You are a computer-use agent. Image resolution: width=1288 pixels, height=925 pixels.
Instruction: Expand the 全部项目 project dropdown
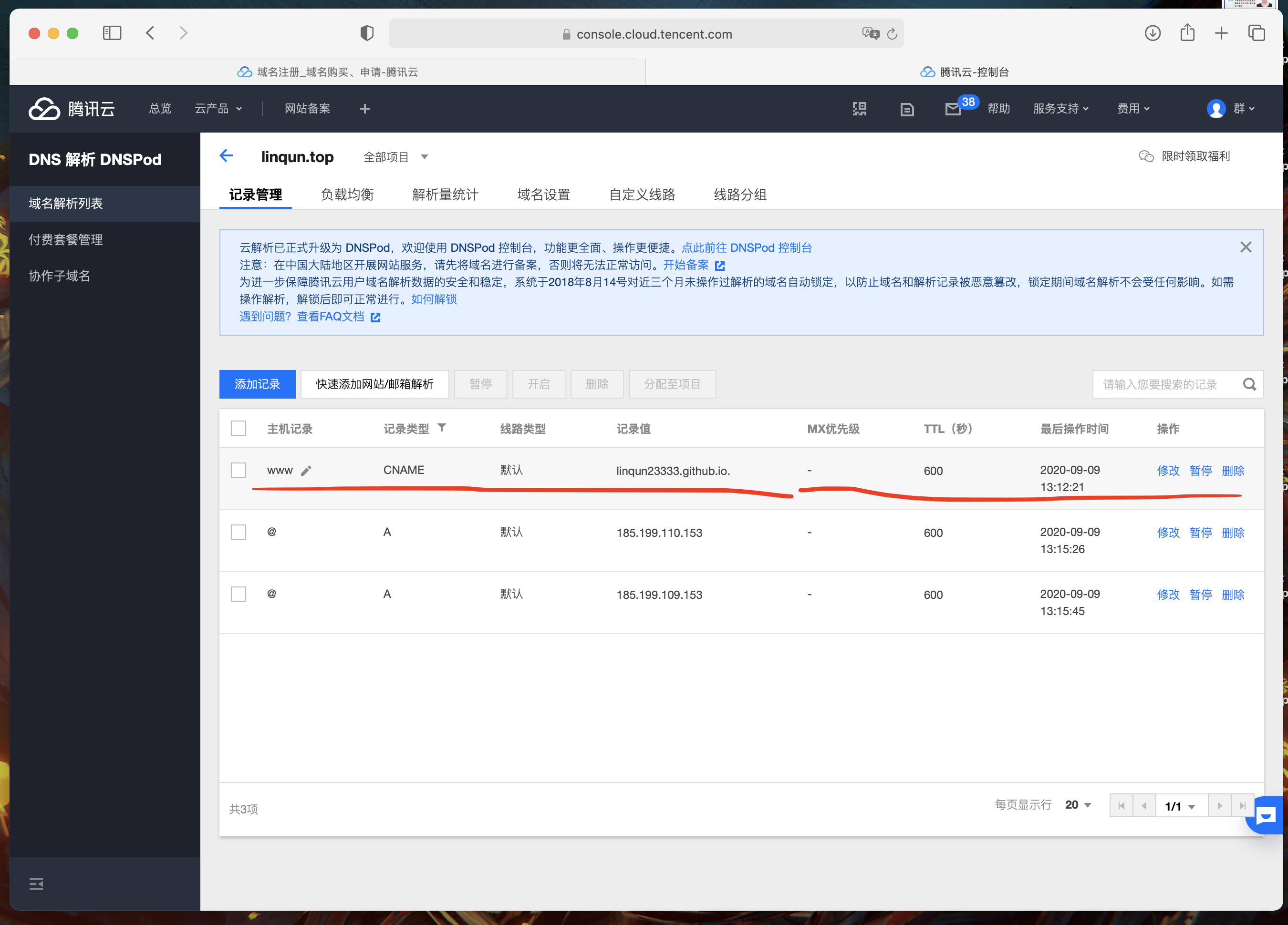click(x=396, y=157)
